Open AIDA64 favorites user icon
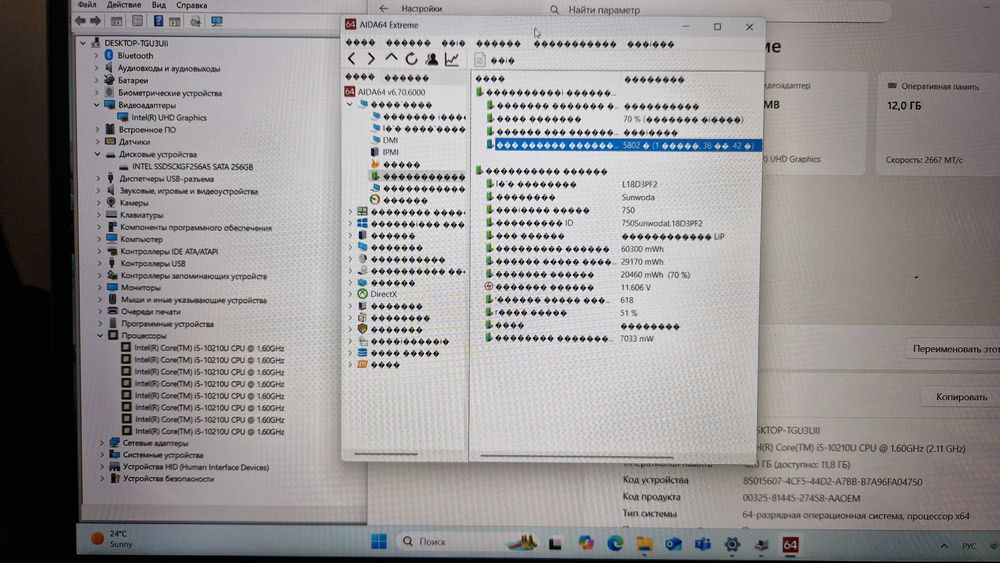The image size is (1000, 563). (x=432, y=59)
